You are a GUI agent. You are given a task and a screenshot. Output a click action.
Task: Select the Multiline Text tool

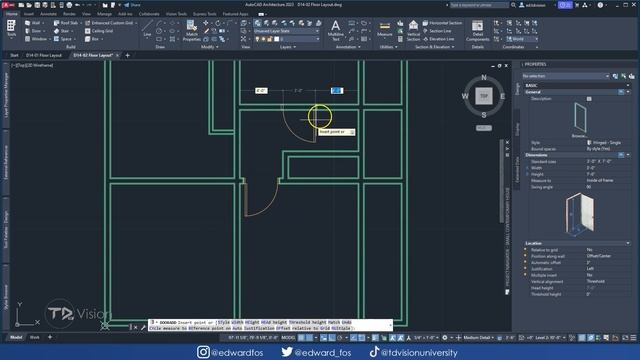click(x=336, y=31)
